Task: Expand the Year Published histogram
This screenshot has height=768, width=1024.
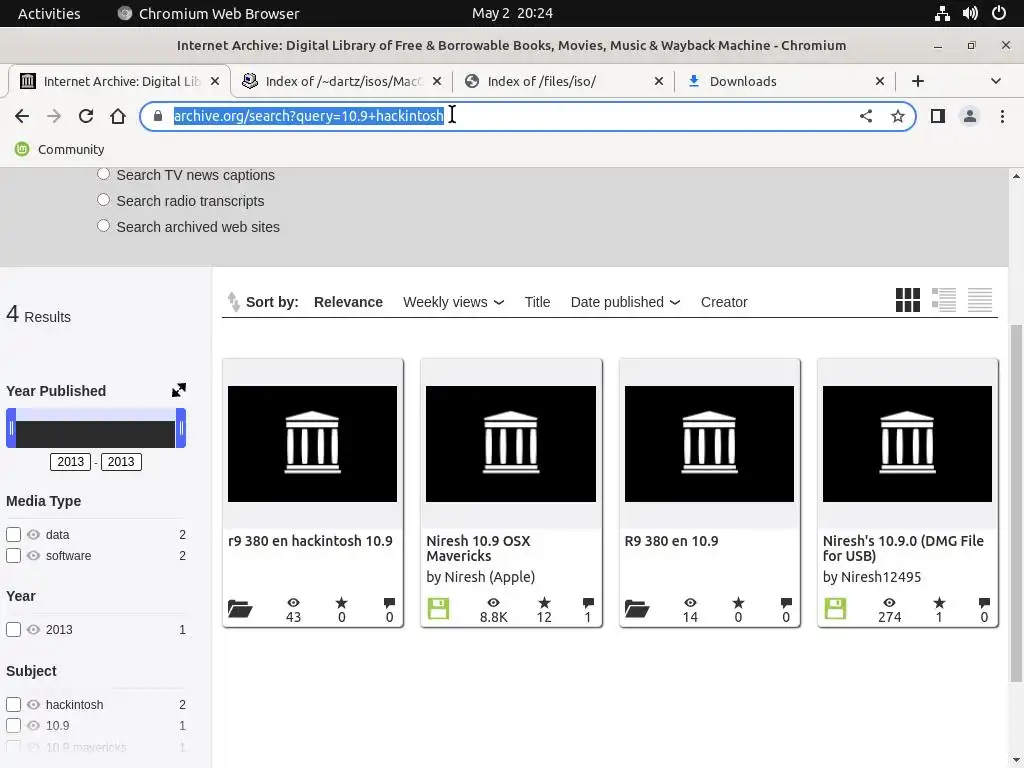Action: pos(178,390)
